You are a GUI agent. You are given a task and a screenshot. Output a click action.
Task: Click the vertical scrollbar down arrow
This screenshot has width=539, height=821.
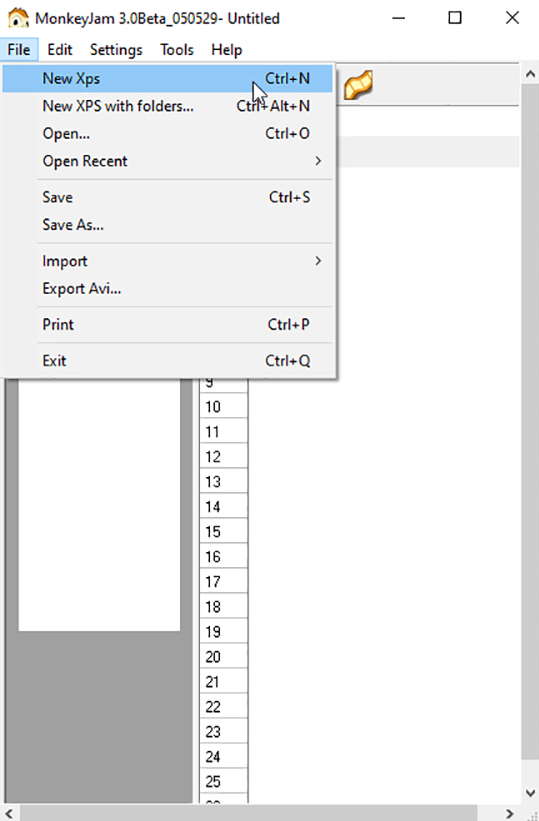(x=530, y=794)
